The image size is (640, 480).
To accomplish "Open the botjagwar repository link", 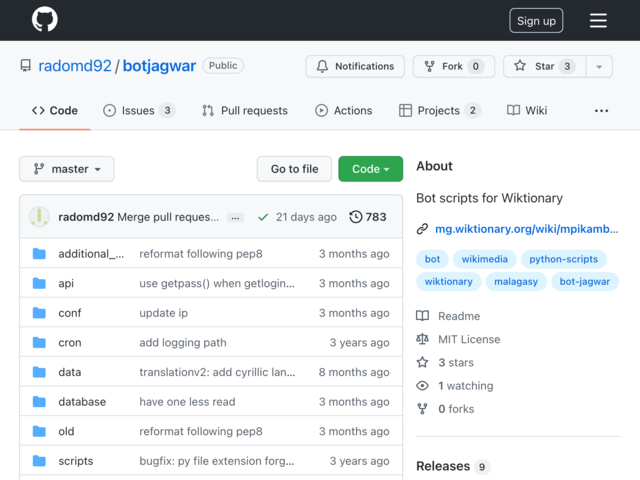I will pos(159,66).
